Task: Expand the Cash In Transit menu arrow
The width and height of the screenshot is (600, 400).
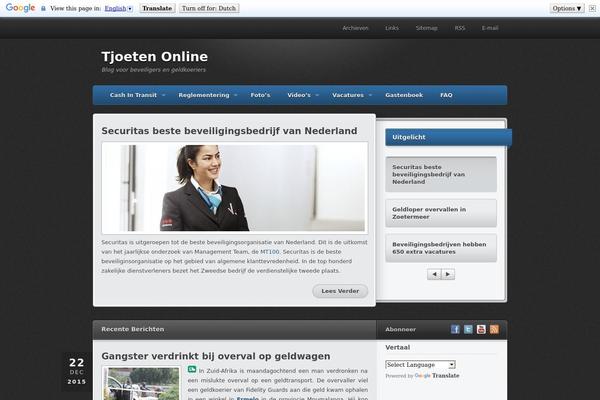Action: [163, 95]
